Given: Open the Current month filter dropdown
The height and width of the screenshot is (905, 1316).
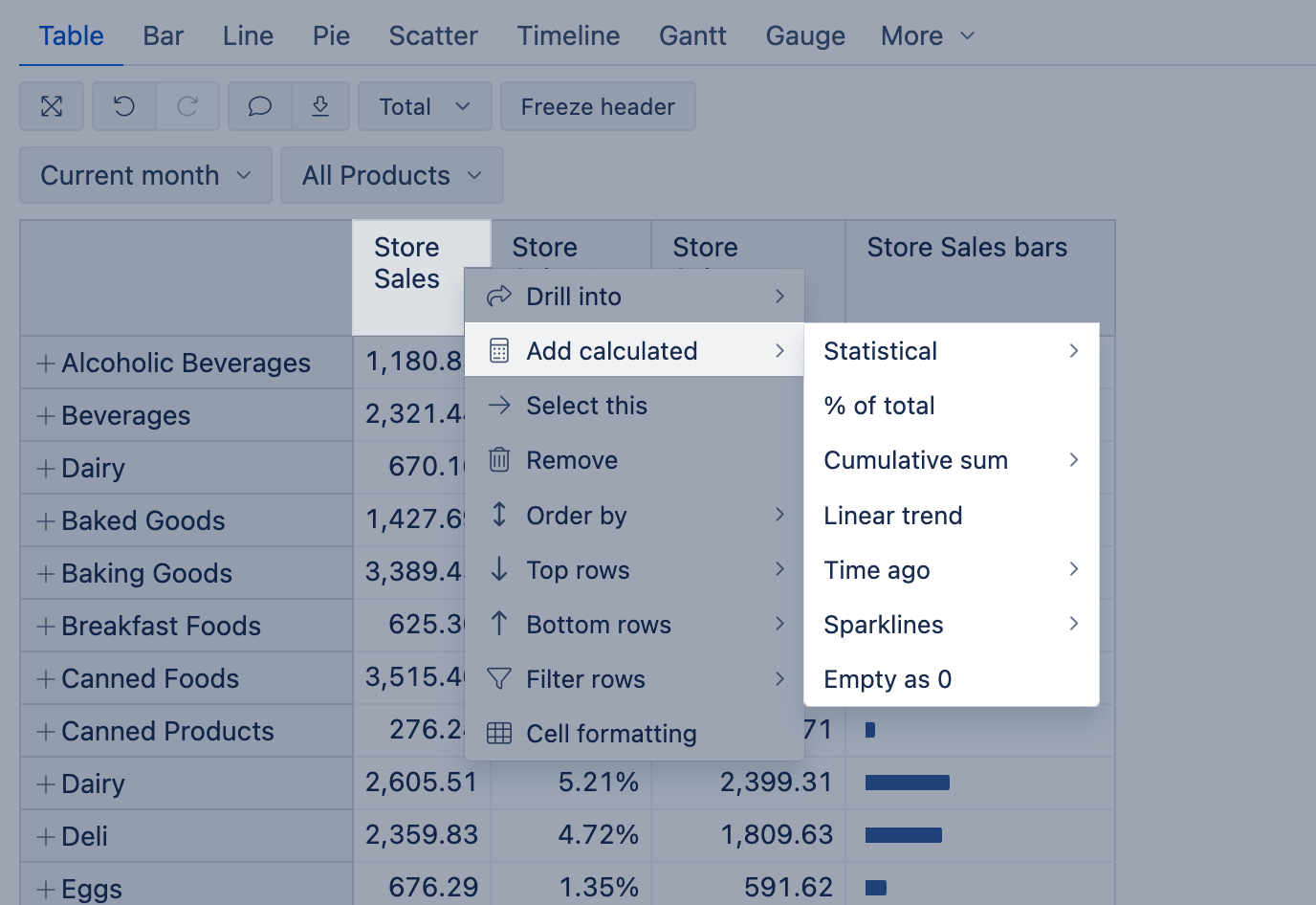Looking at the screenshot, I should pos(145,175).
